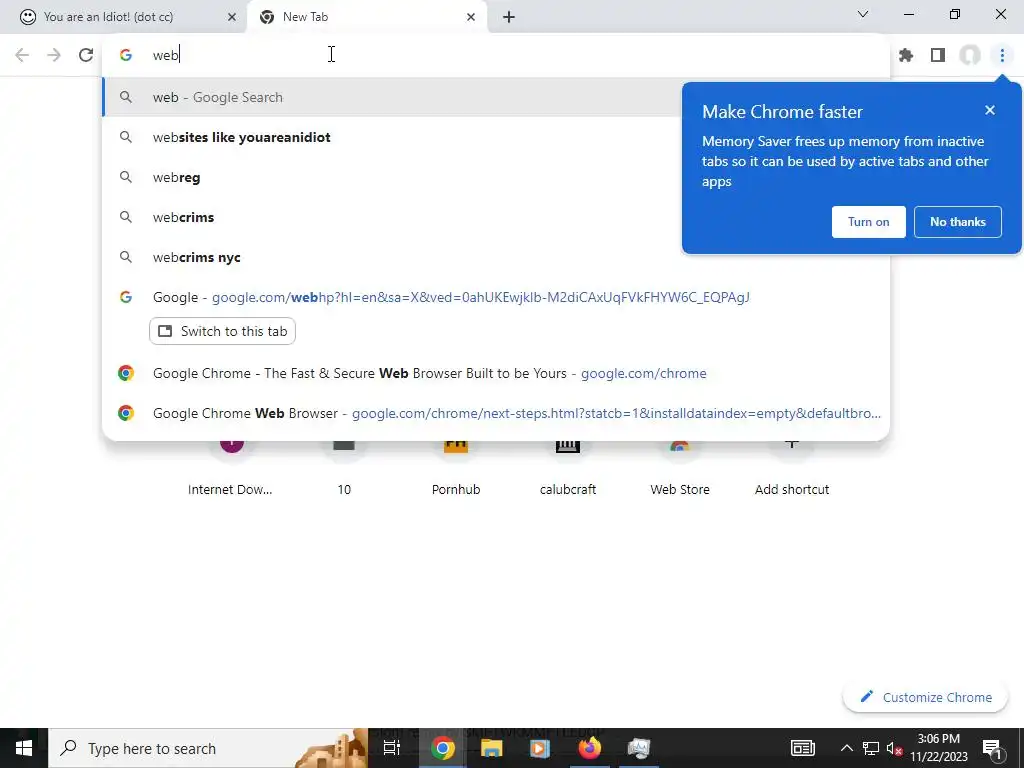The height and width of the screenshot is (768, 1024).
Task: Open the 'Internet Dow...' shortcut
Action: click(x=231, y=467)
